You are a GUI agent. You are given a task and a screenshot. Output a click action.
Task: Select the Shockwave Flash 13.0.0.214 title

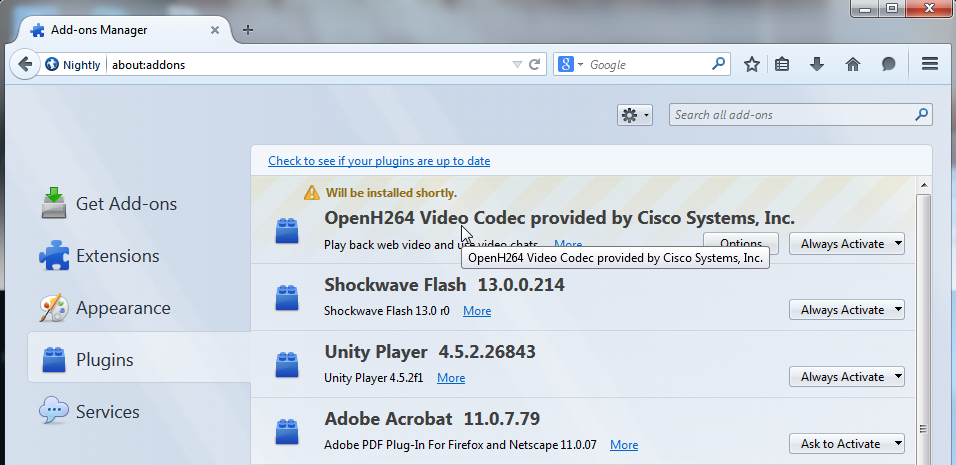tap(444, 285)
